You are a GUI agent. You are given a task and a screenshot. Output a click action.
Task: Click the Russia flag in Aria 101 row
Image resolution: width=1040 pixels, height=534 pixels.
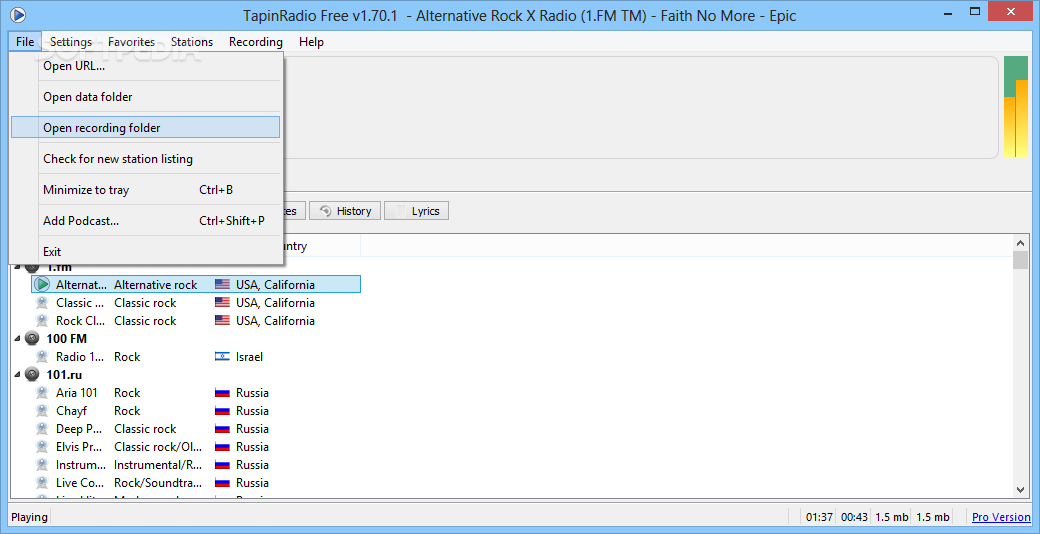222,393
